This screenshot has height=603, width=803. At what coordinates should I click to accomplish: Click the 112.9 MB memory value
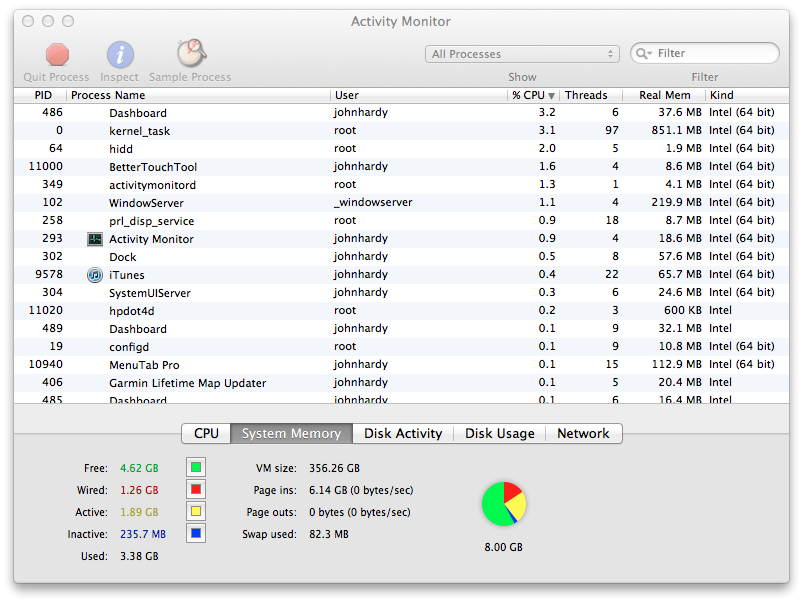point(677,364)
